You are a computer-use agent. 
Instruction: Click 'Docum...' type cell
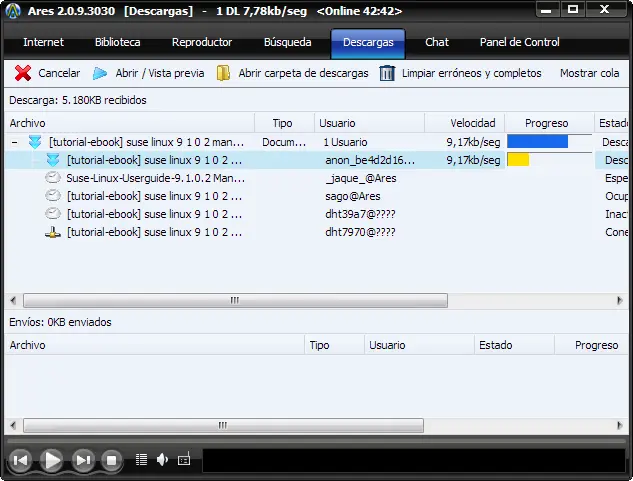(284, 142)
